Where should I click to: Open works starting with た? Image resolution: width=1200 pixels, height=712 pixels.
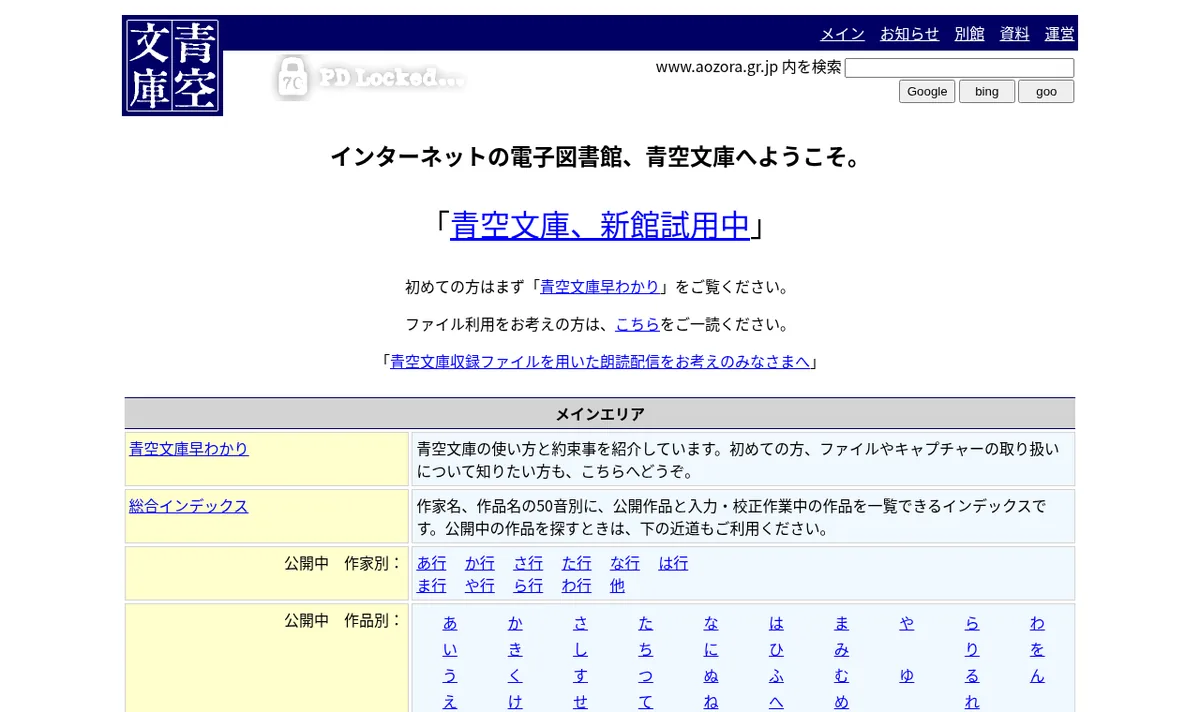tap(646, 623)
